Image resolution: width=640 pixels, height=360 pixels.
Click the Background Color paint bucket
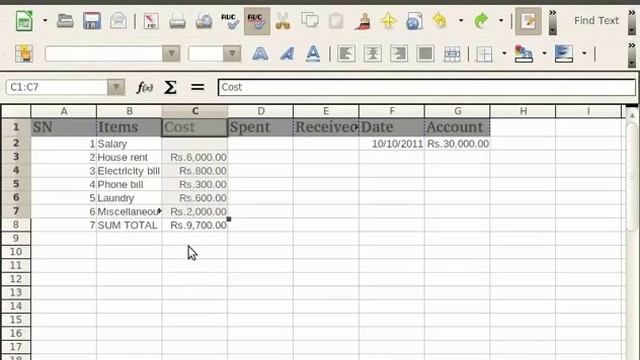524,53
